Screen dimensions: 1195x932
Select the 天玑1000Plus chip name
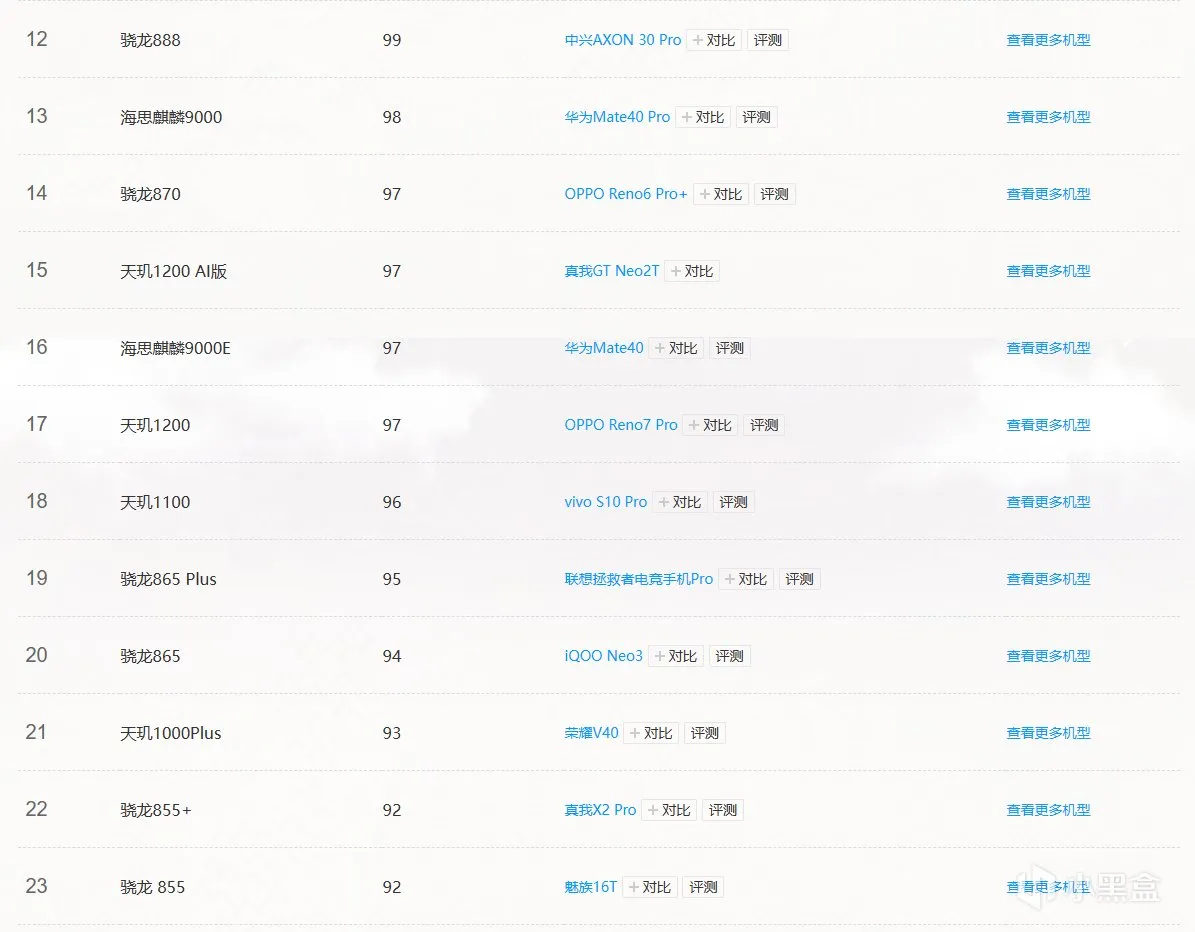(x=171, y=733)
